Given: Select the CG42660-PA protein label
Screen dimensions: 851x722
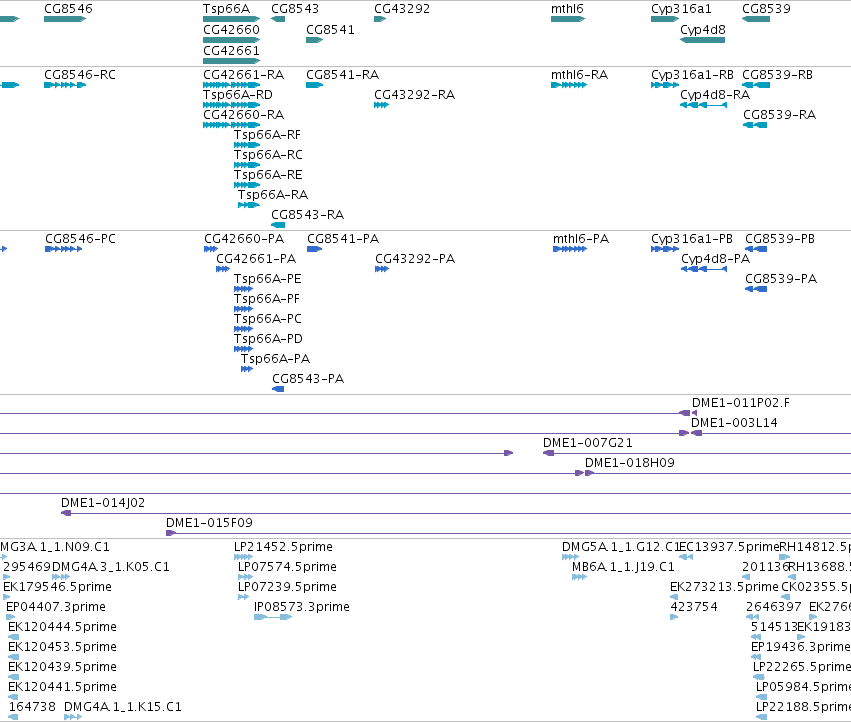Looking at the screenshot, I should click(244, 239).
